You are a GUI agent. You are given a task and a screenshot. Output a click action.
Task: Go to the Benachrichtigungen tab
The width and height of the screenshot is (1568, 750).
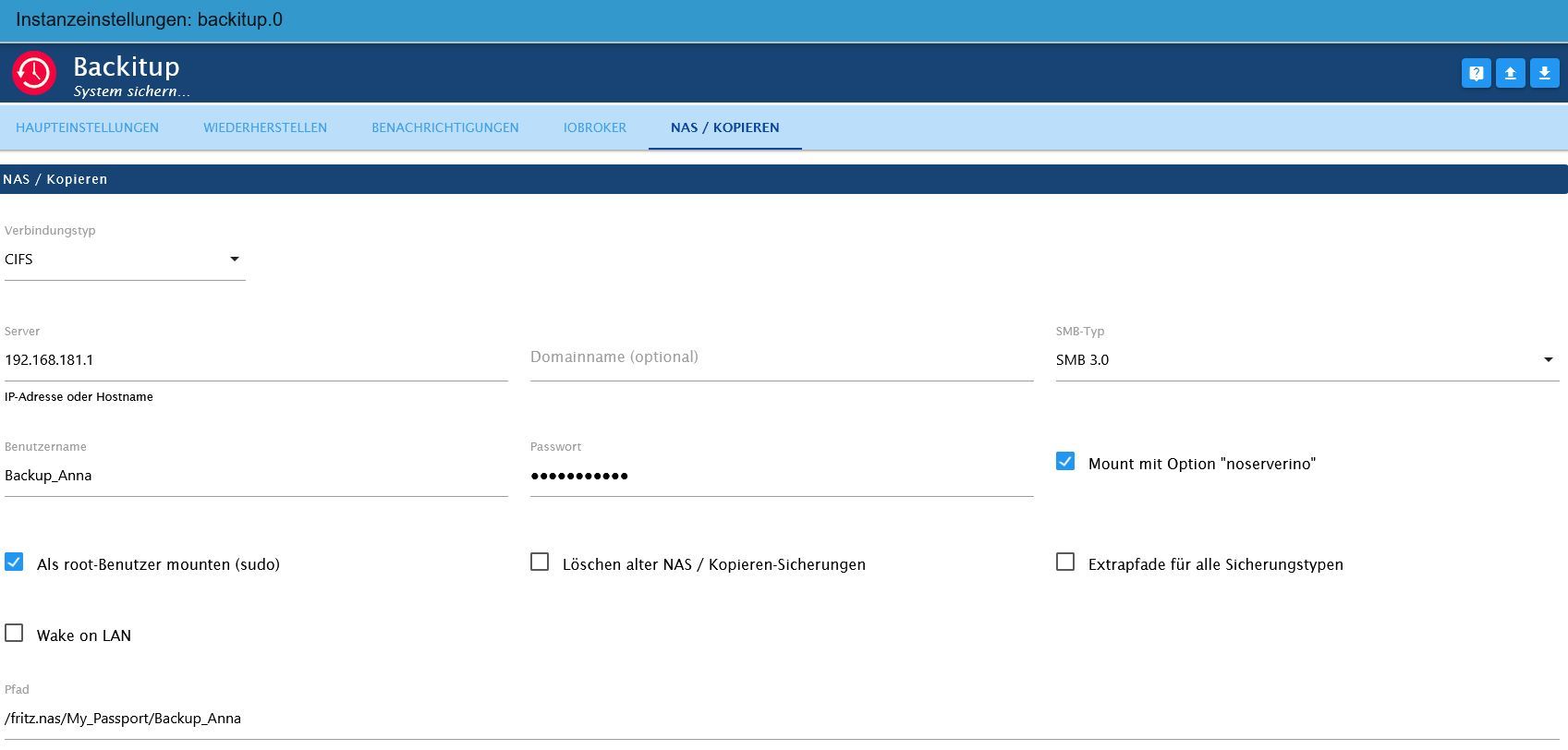pos(445,127)
